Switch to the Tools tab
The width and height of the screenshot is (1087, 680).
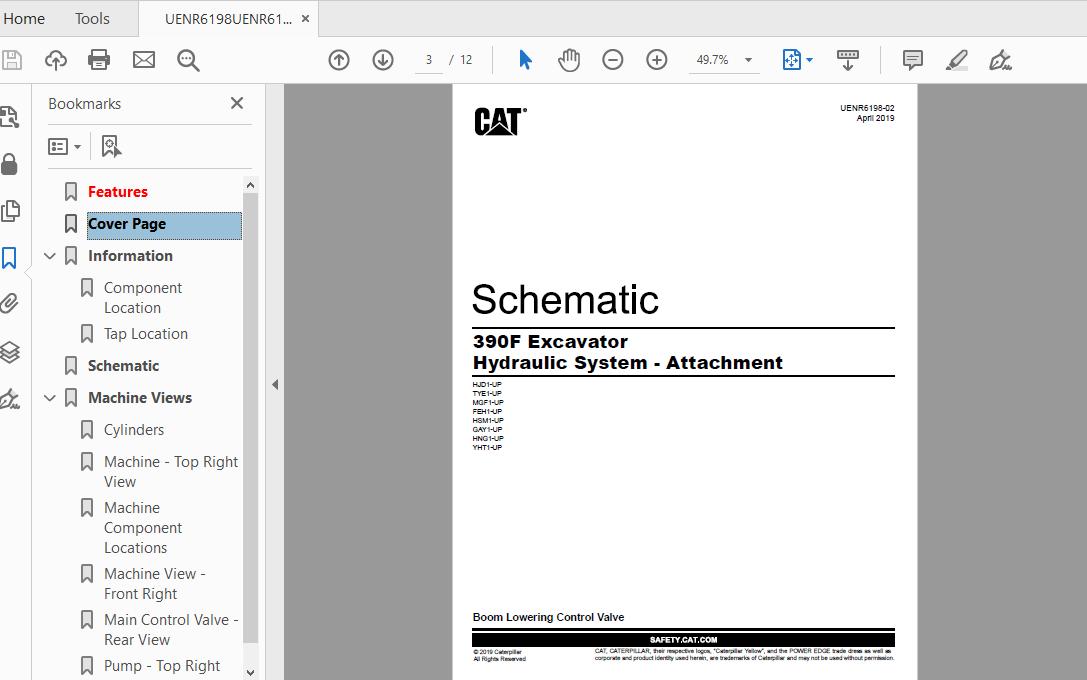pyautogui.click(x=92, y=19)
